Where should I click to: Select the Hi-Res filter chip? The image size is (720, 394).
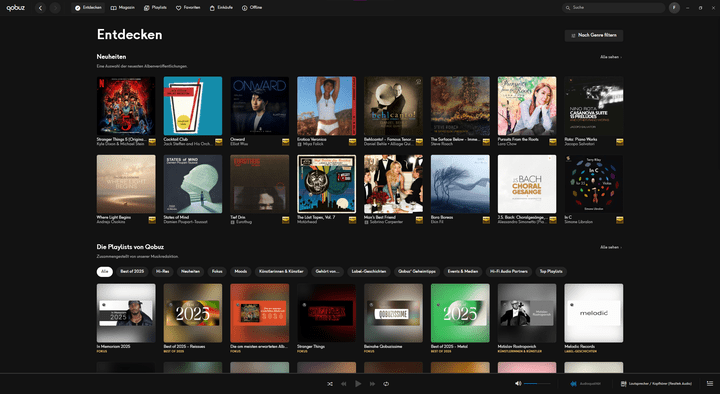pyautogui.click(x=163, y=271)
